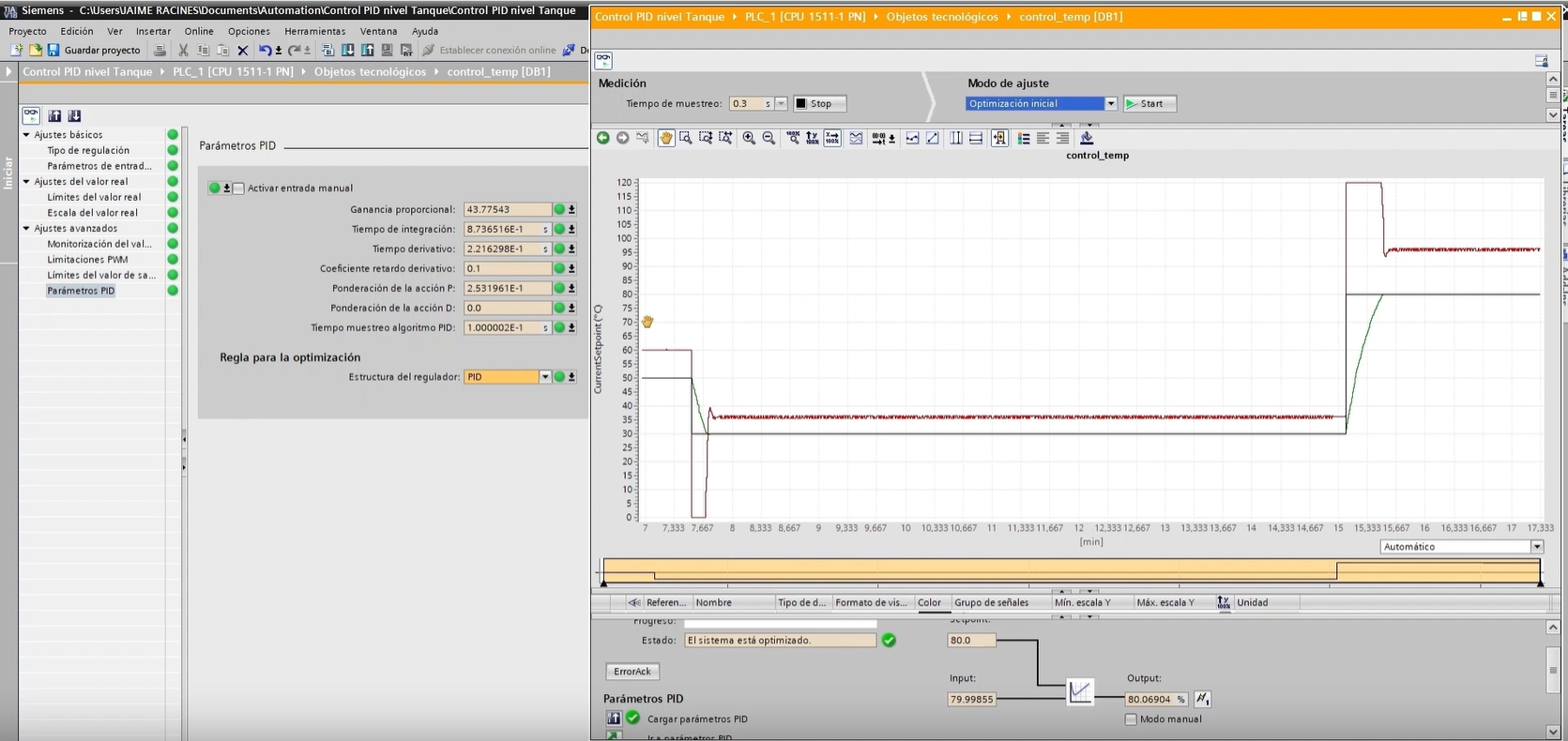Scale Y axis to 100% automatically

pos(813,138)
